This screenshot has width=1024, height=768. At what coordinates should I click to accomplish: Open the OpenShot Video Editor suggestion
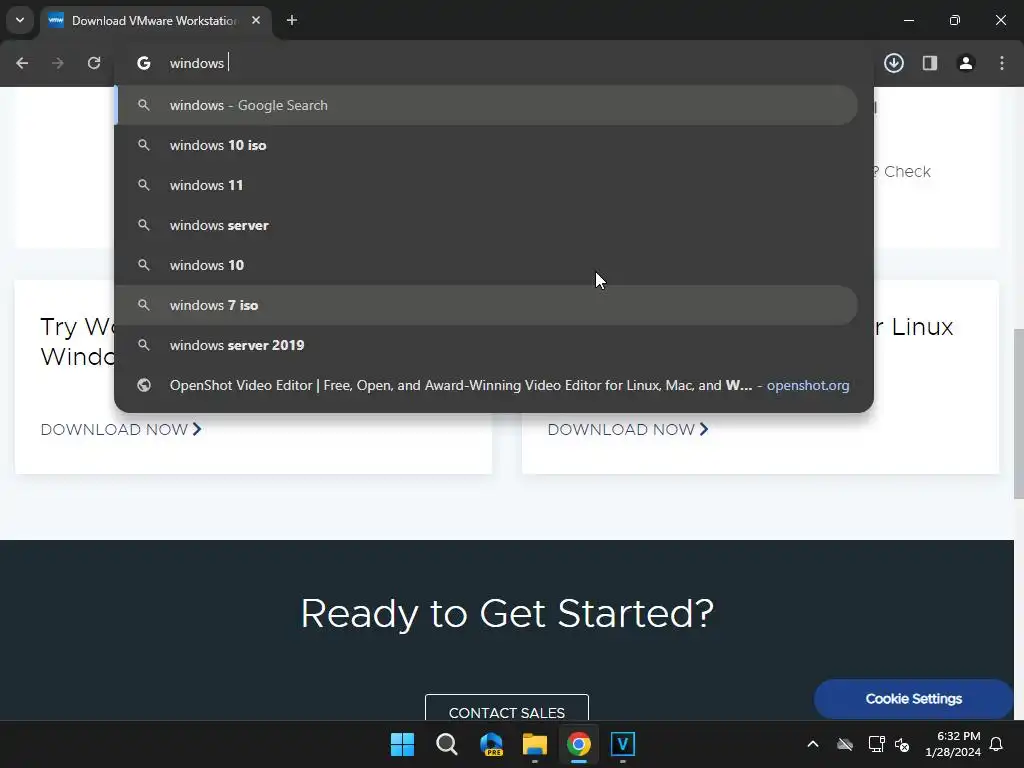pyautogui.click(x=487, y=385)
